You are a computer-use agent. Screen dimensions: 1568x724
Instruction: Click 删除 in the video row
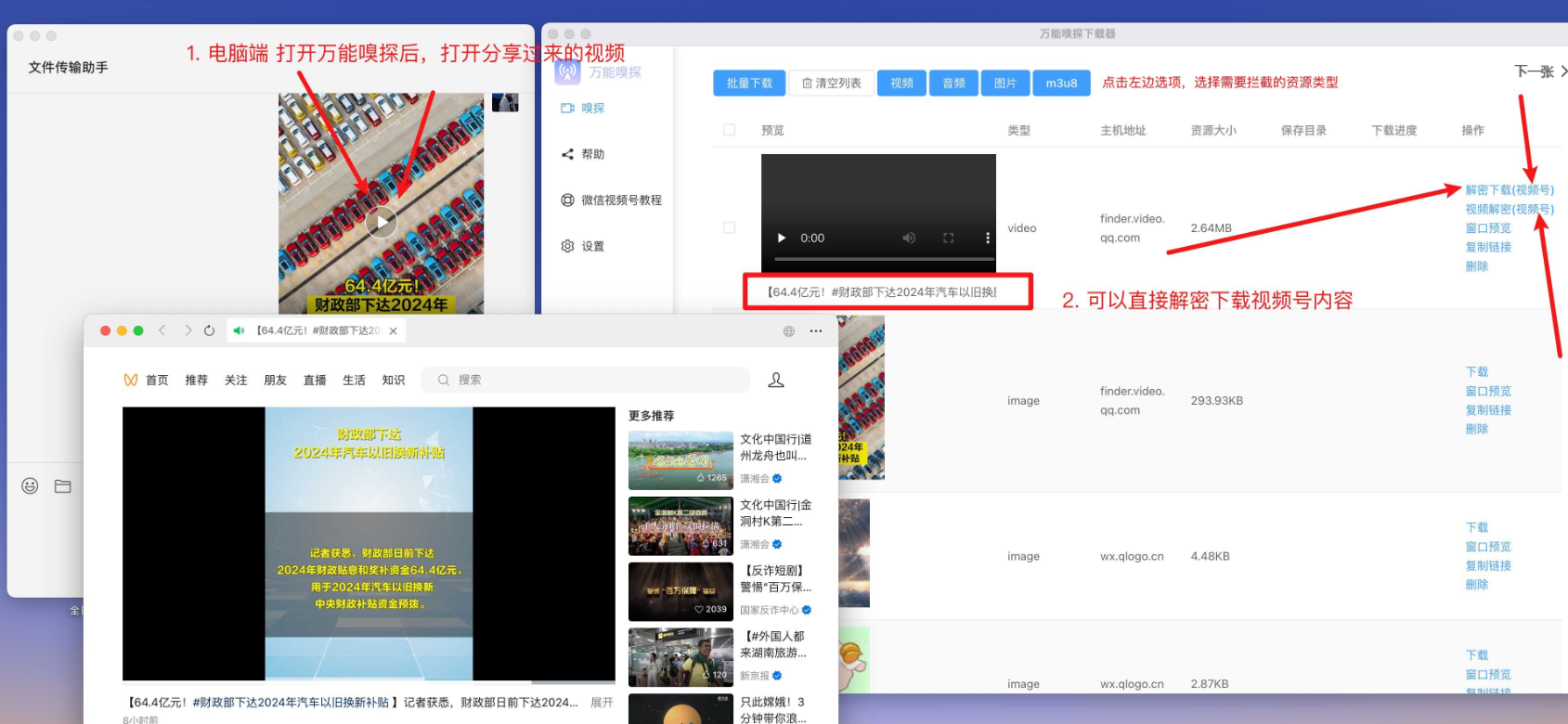click(x=1476, y=266)
